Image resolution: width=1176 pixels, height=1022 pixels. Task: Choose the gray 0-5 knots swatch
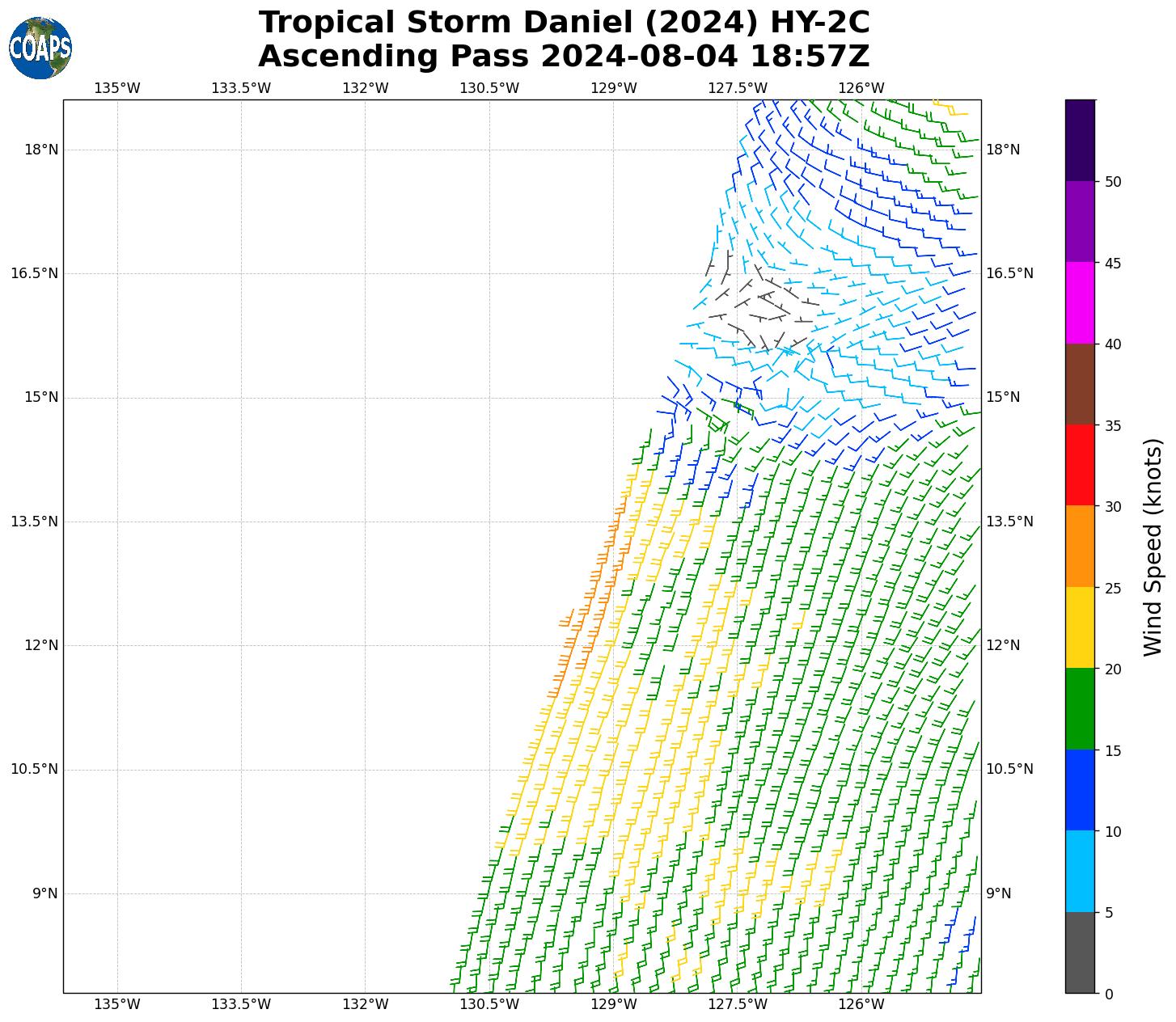pyautogui.click(x=1079, y=953)
